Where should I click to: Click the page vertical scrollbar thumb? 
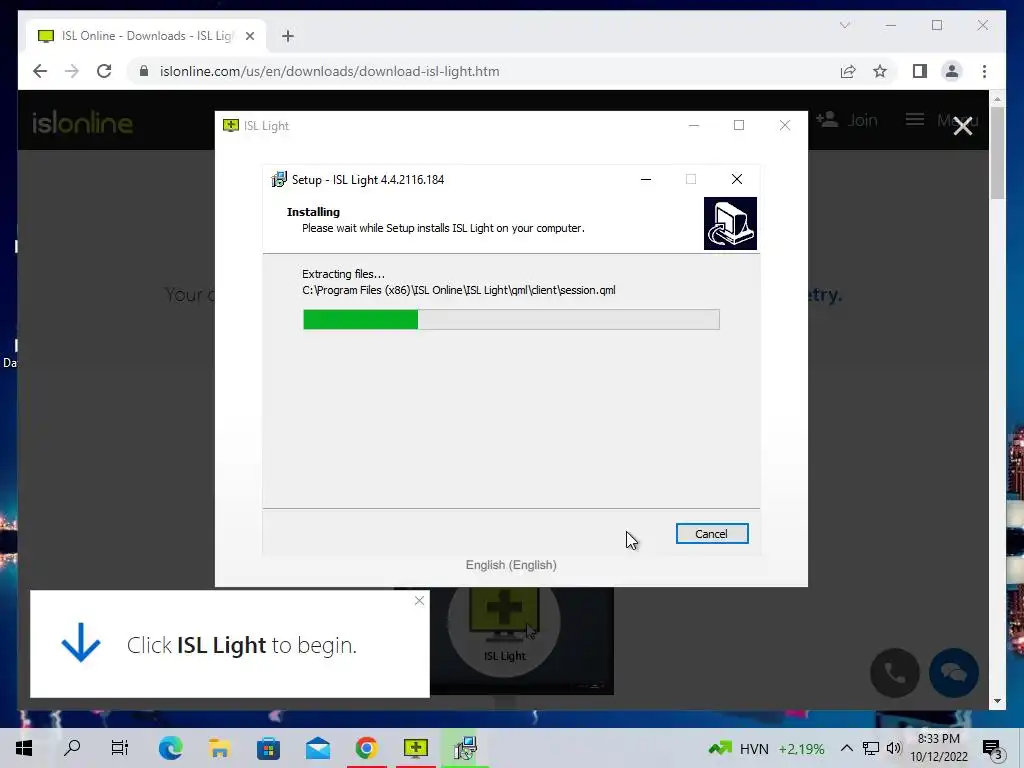(997, 153)
